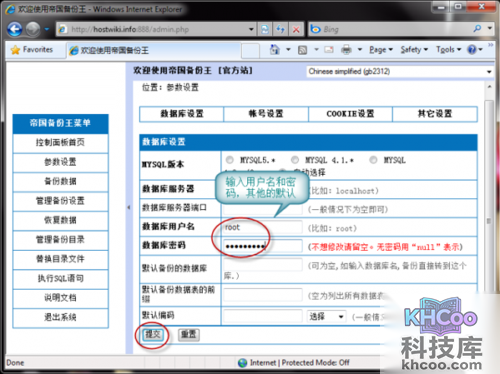
Task: Click the 默认编码 text field
Action: 263,316
